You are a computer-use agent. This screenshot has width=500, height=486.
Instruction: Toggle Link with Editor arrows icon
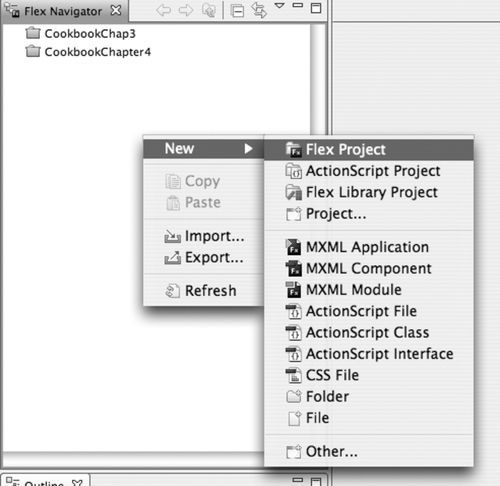pyautogui.click(x=259, y=10)
